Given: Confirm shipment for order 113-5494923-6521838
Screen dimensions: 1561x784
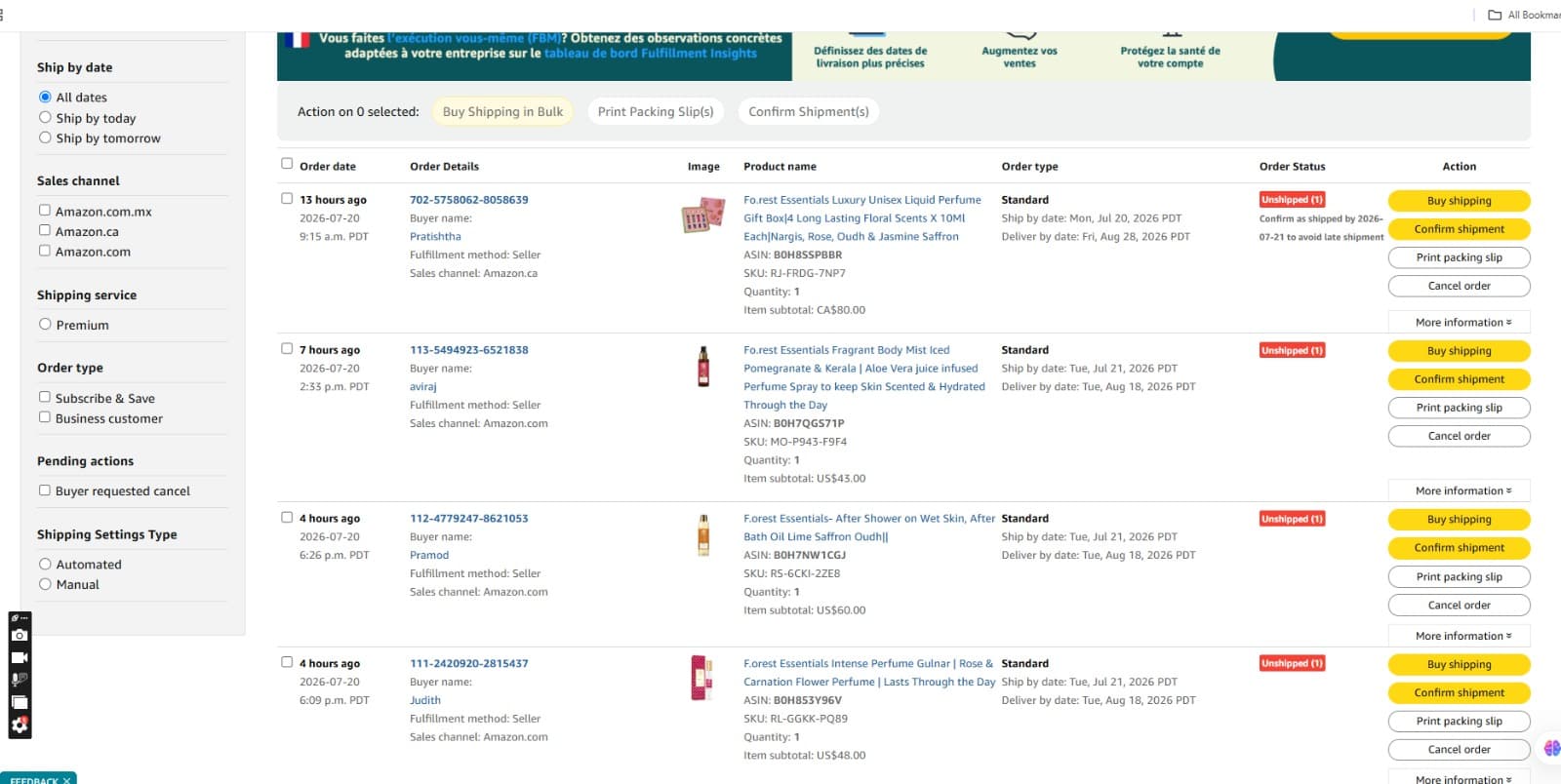Looking at the screenshot, I should [x=1460, y=379].
